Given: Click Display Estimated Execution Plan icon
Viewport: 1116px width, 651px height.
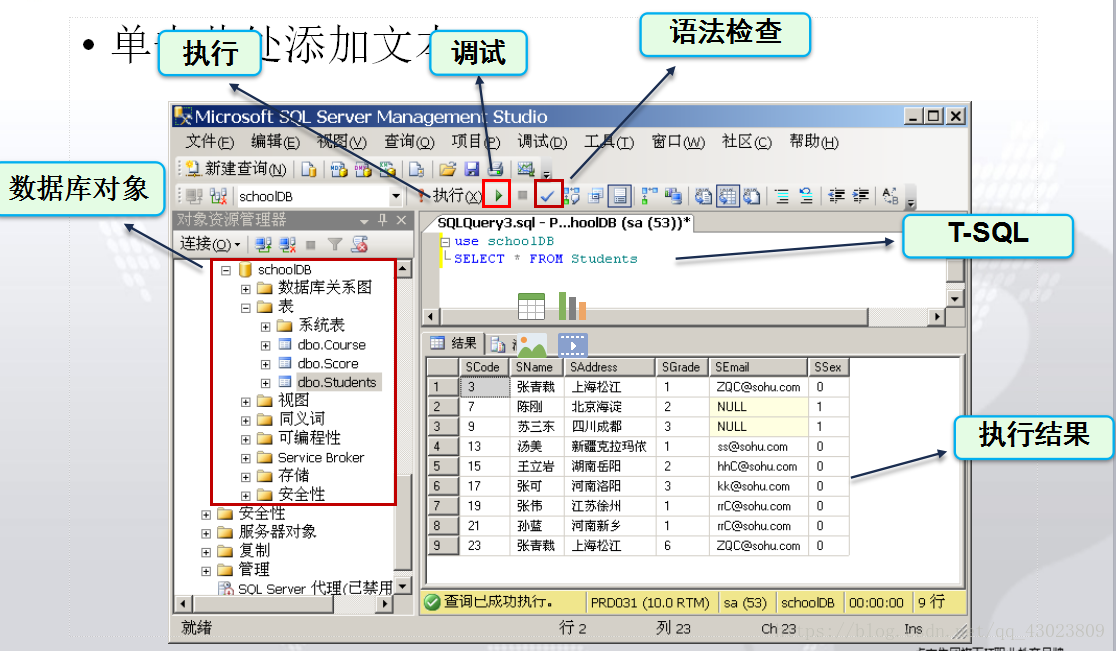Looking at the screenshot, I should pyautogui.click(x=572, y=196).
